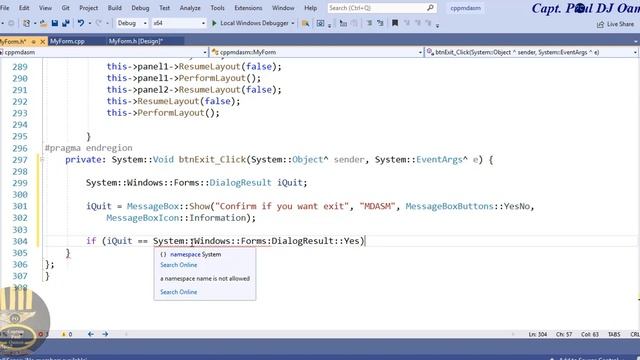This screenshot has height=360, width=640.
Task: Click the Ch: 57 status indicator
Action: tap(564, 334)
